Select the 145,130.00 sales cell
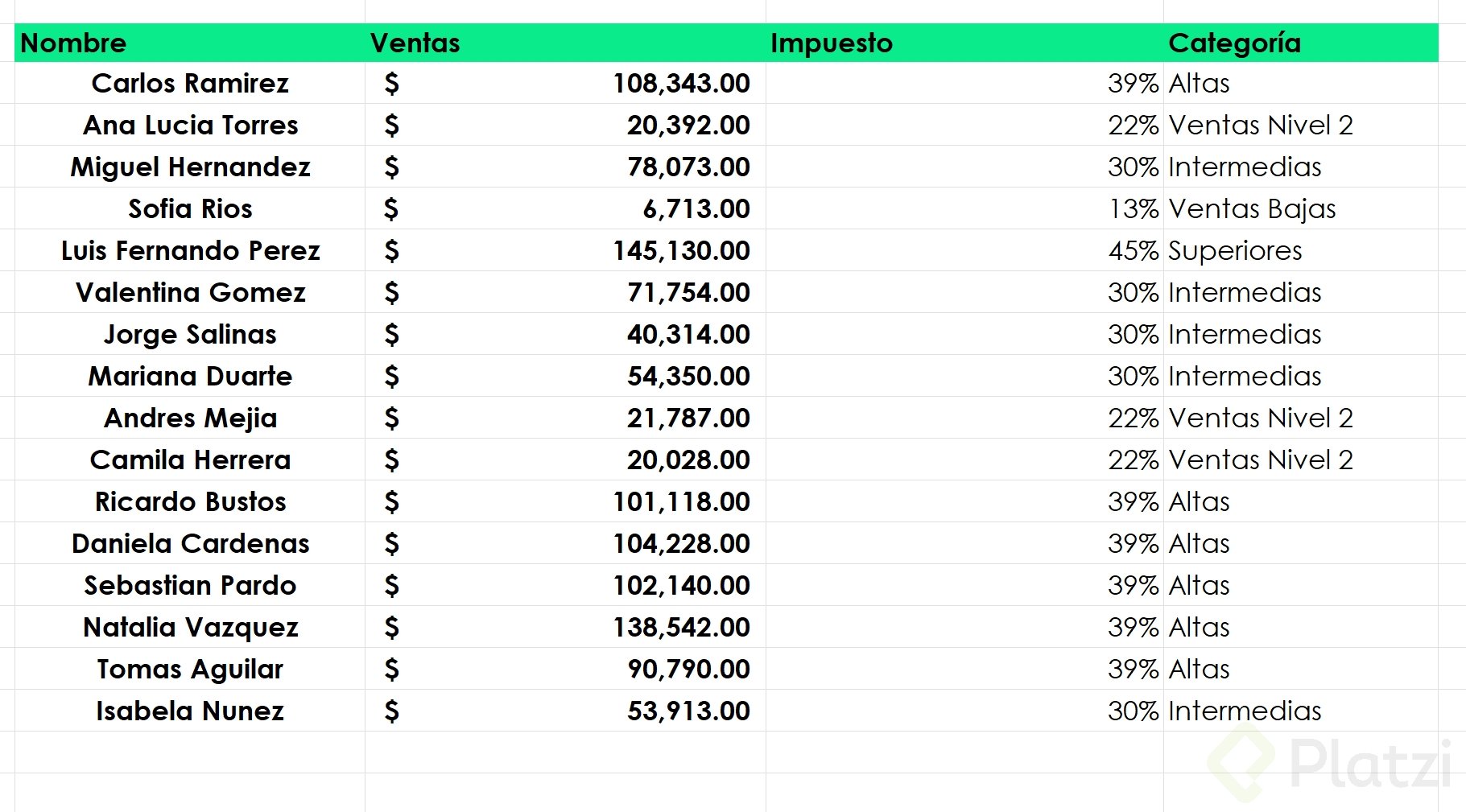The height and width of the screenshot is (812, 1466). click(681, 250)
